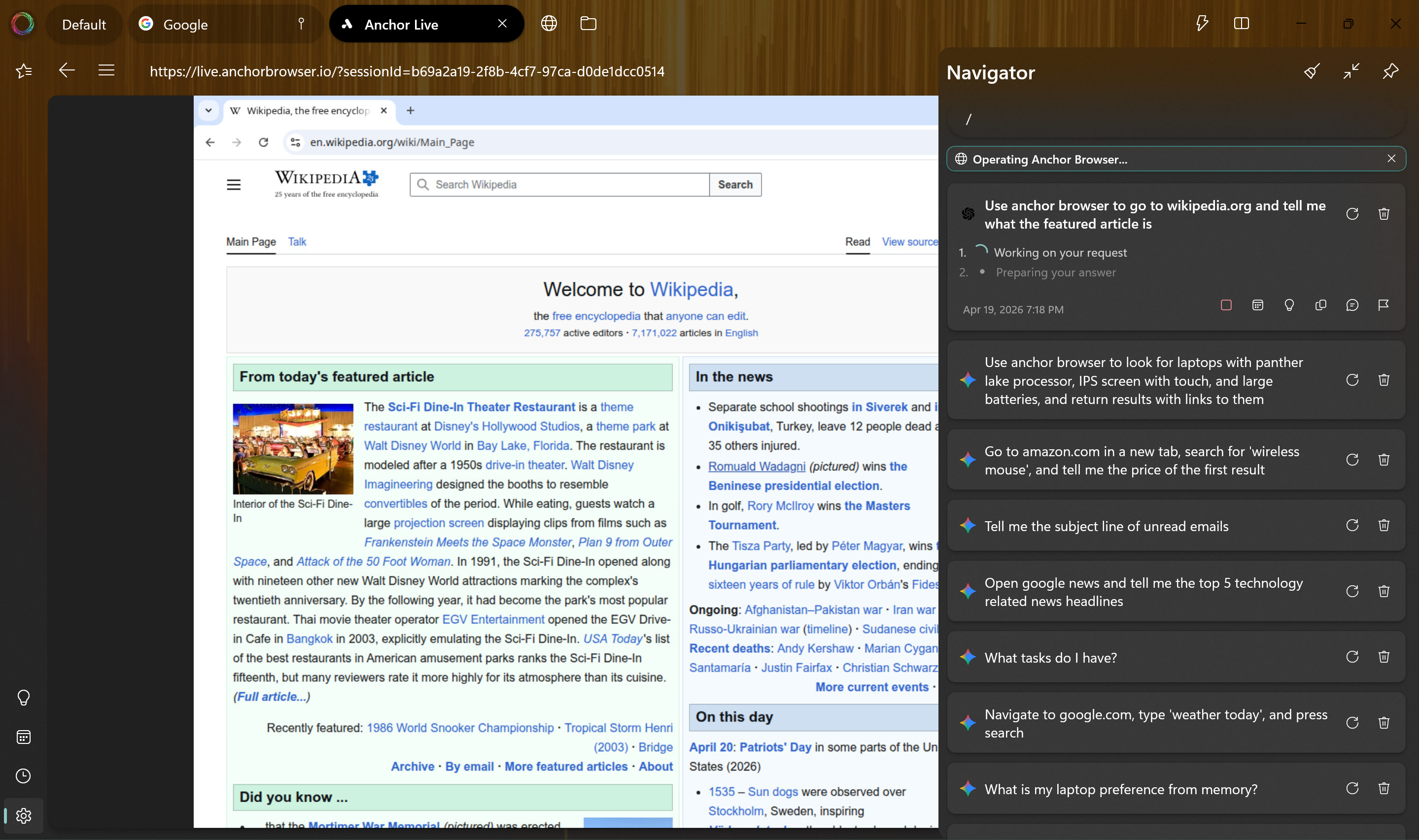Close the Wikipedia tab in the inner browser

point(383,110)
